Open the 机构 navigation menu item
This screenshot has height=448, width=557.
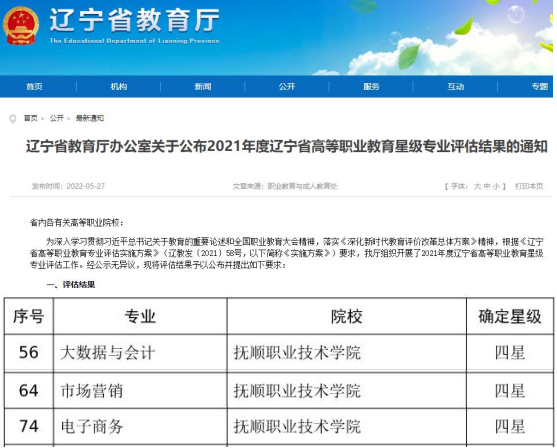119,86
